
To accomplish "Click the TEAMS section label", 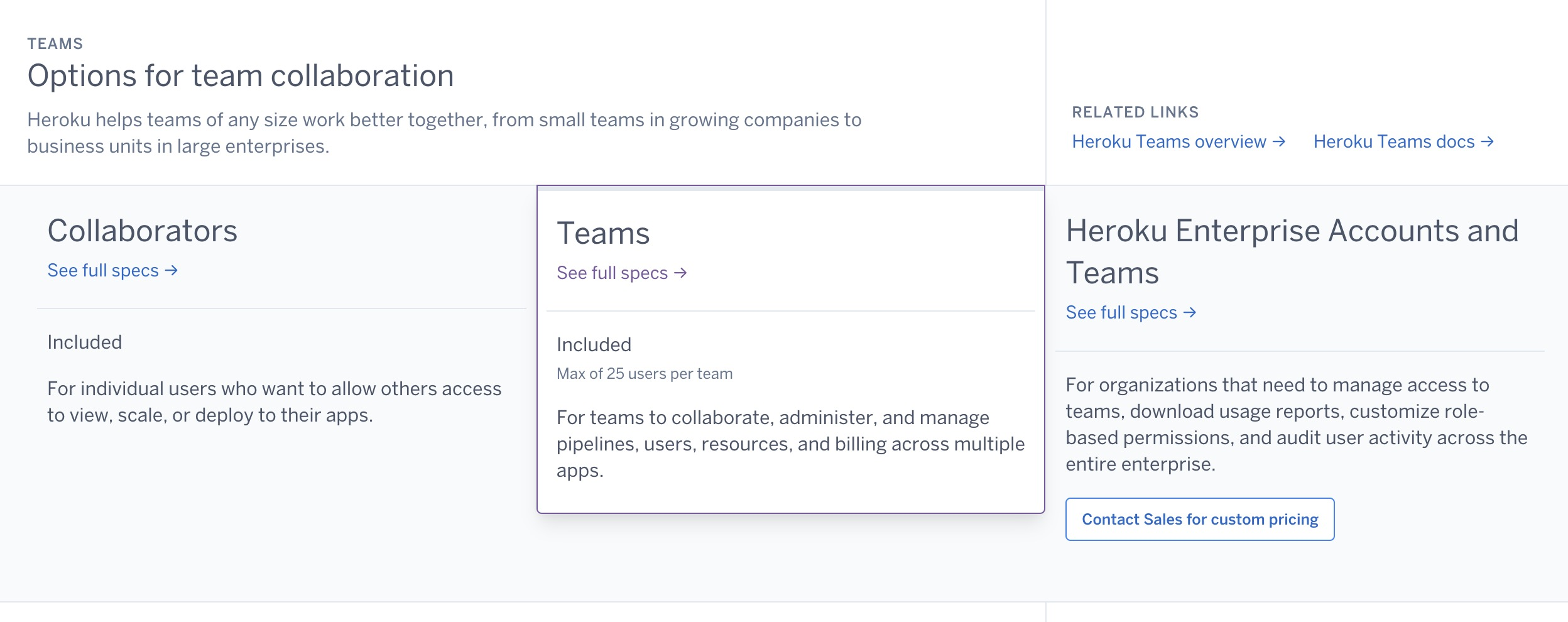I will 55,44.
